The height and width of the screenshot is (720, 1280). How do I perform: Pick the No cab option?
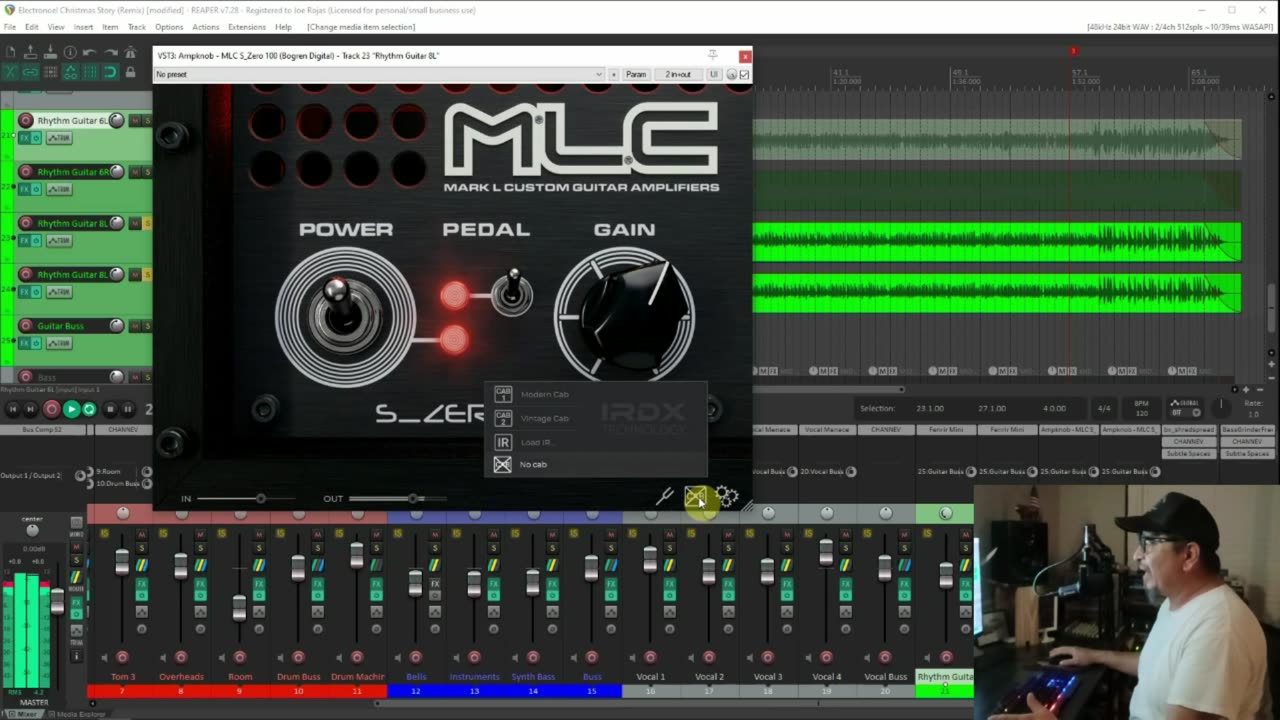point(595,464)
